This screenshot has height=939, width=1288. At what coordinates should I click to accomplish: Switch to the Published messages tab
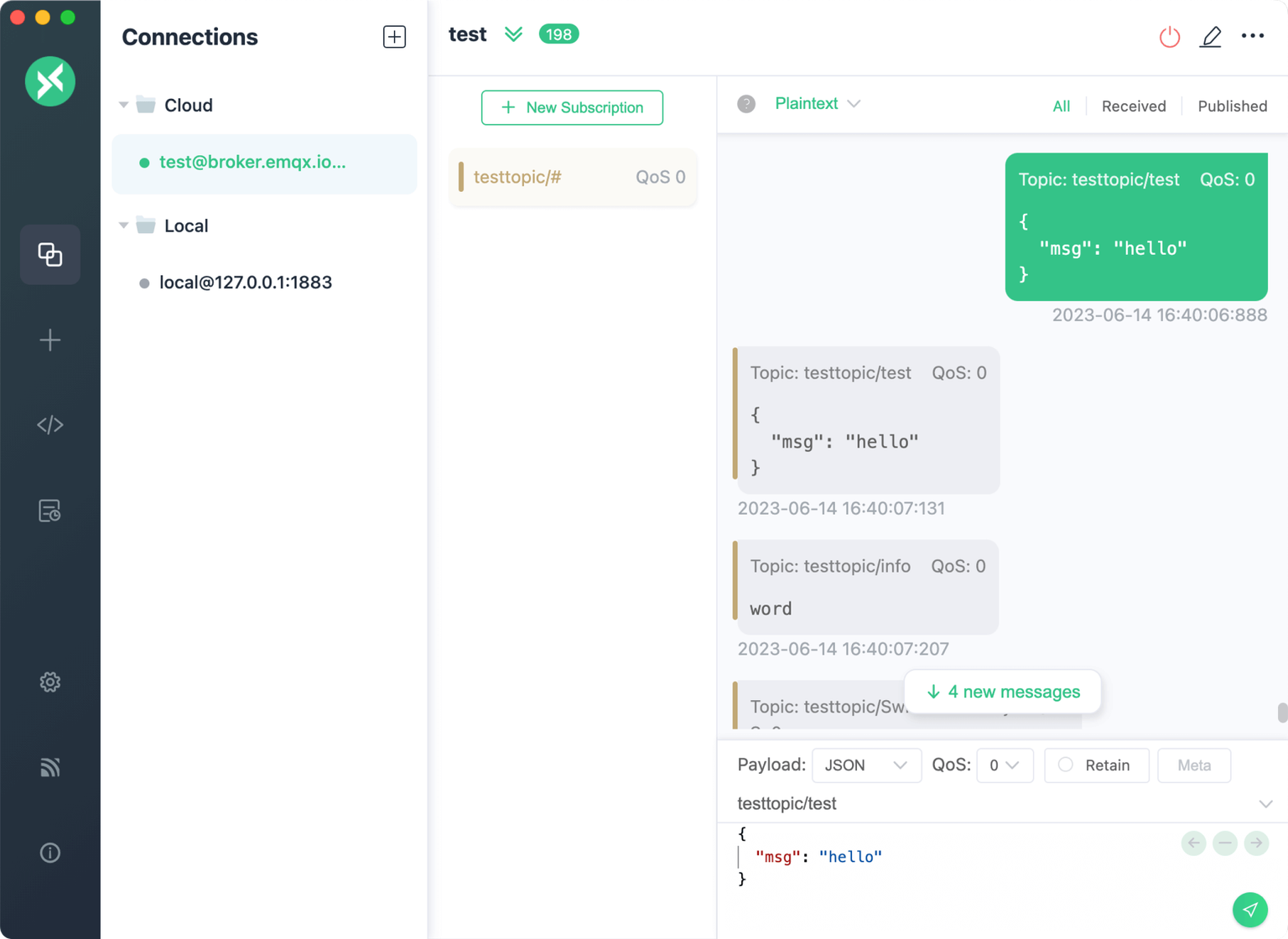point(1232,106)
